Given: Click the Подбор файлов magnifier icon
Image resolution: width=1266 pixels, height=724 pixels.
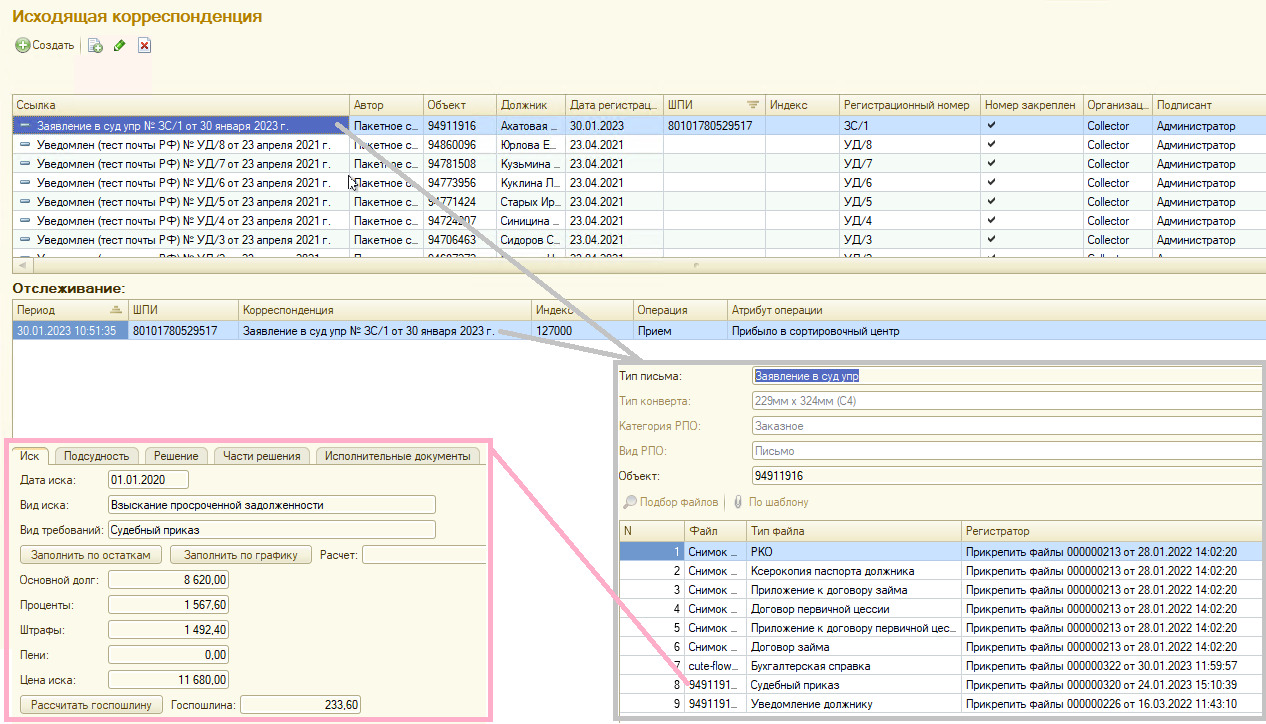Looking at the screenshot, I should 630,502.
